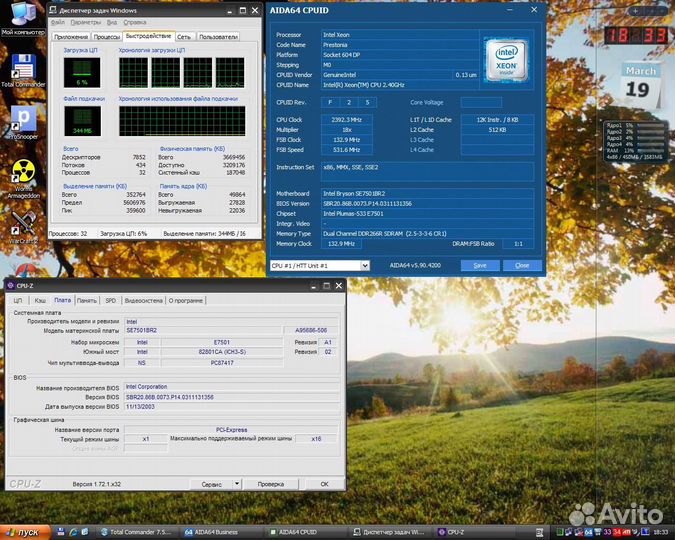
Task: Click the red 34 temperature tray icon
Action: 617,532
